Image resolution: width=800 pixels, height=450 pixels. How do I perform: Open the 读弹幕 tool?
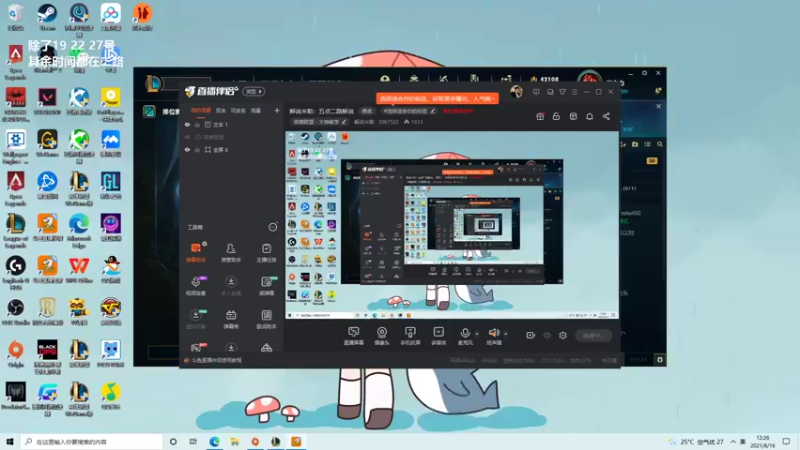[x=266, y=286]
